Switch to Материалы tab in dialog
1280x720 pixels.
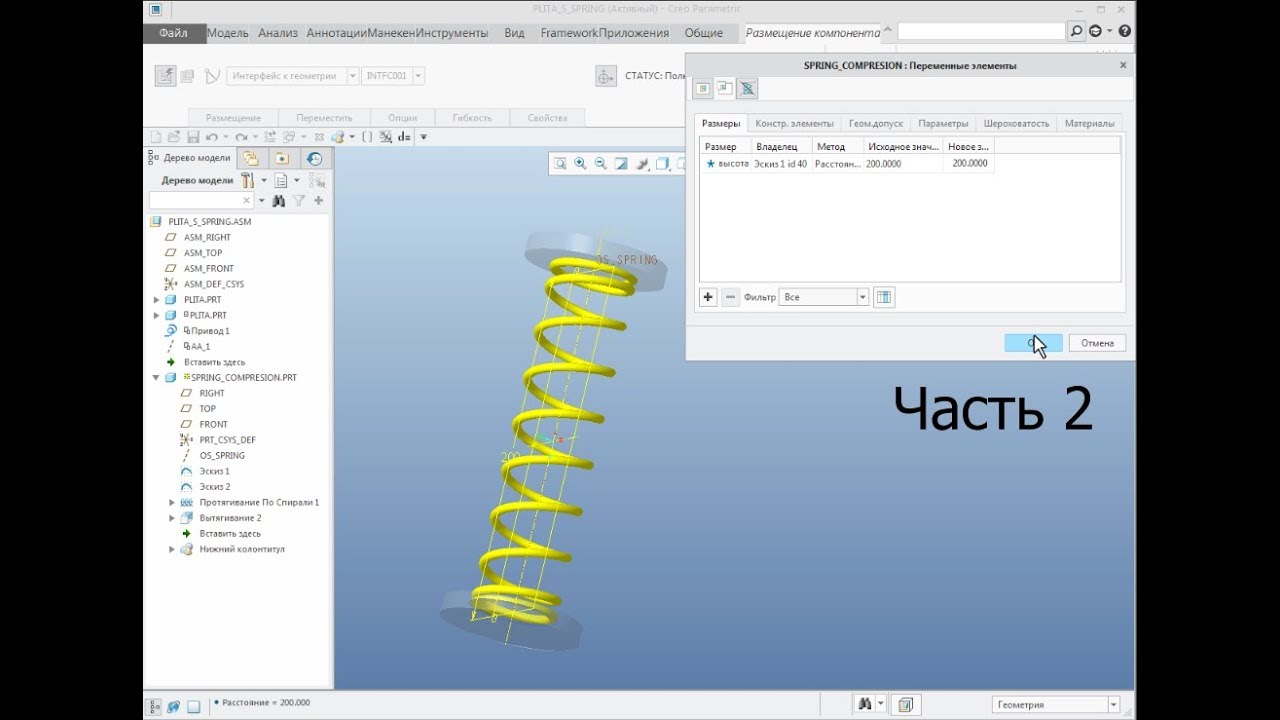coord(1090,123)
